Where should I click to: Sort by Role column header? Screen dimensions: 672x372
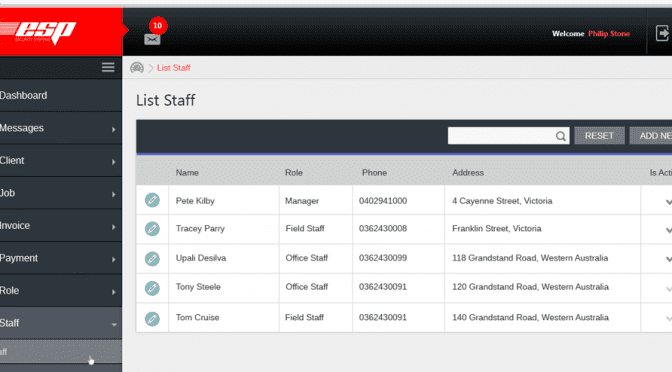click(x=294, y=173)
